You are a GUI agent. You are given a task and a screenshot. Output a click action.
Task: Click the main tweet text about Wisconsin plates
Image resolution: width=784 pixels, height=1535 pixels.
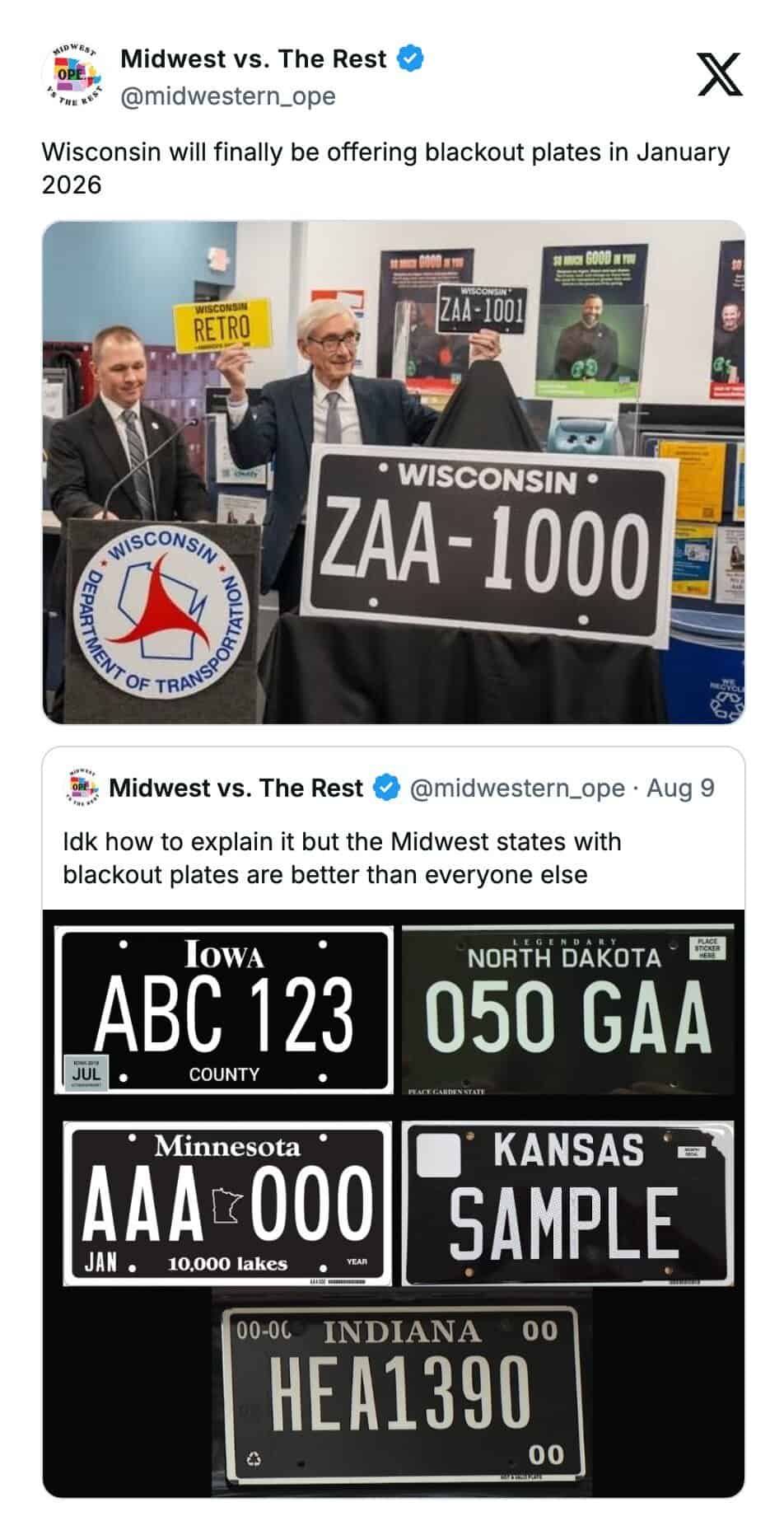point(385,168)
